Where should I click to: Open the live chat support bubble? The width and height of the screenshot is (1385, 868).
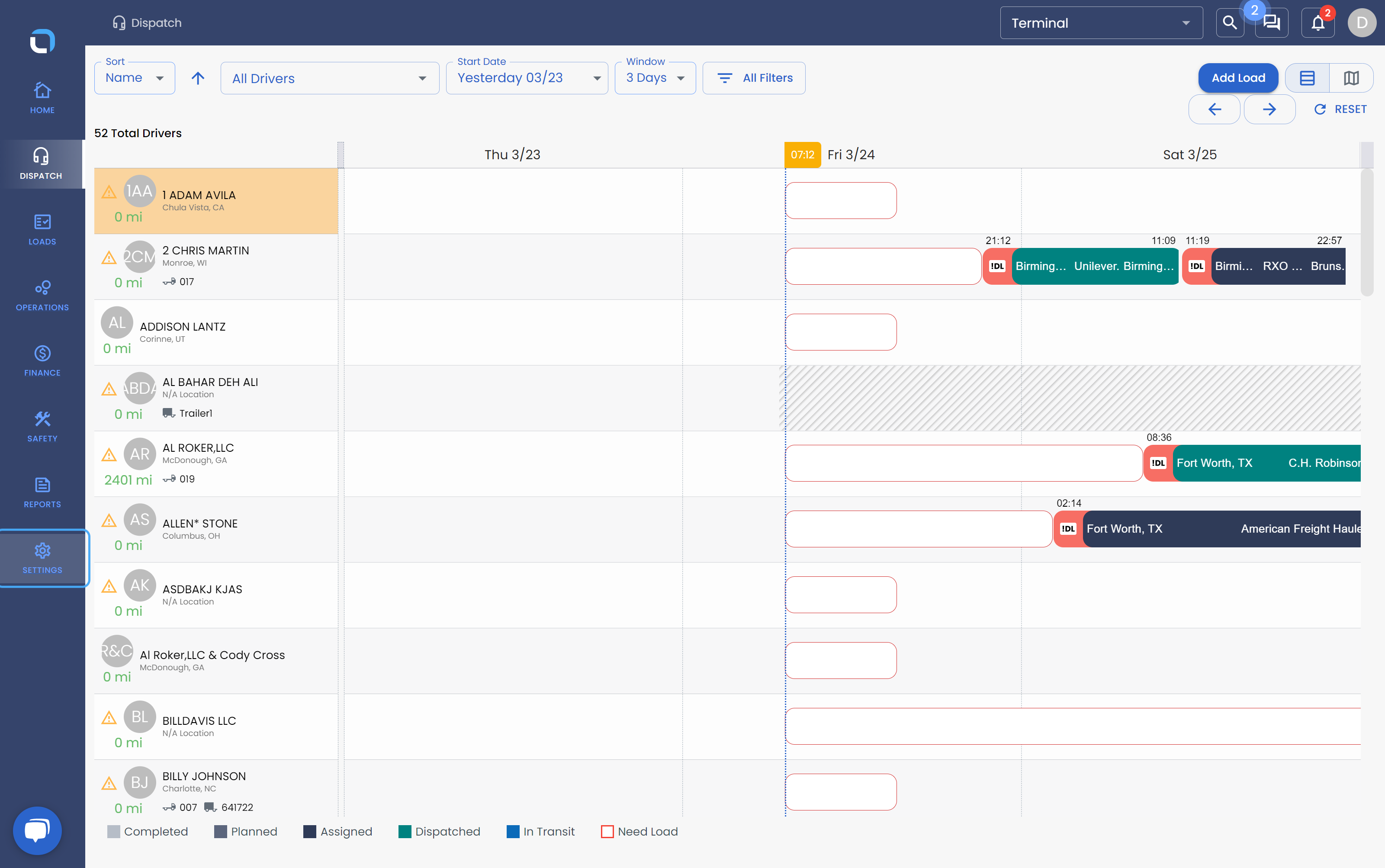37,830
